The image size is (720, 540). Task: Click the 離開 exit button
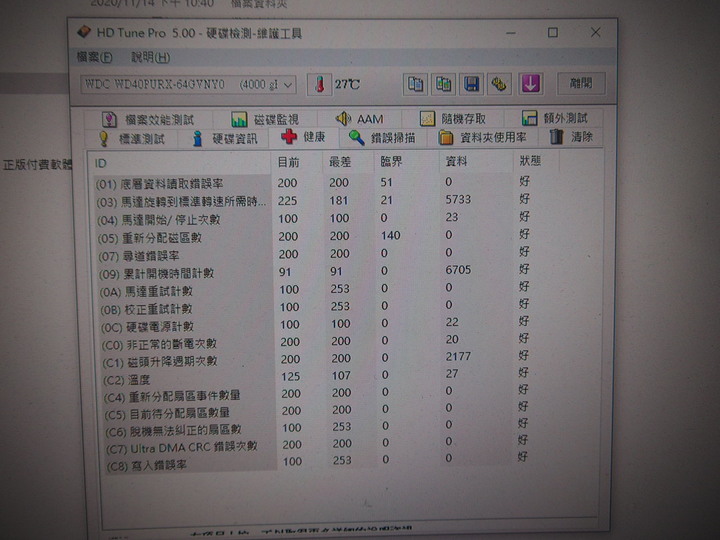[581, 83]
